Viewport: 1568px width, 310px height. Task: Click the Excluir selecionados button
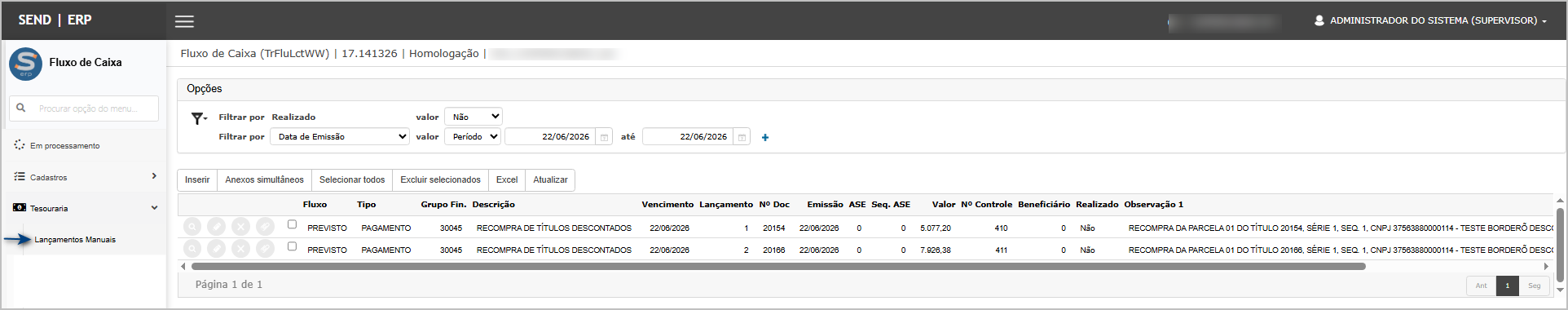[x=440, y=179]
